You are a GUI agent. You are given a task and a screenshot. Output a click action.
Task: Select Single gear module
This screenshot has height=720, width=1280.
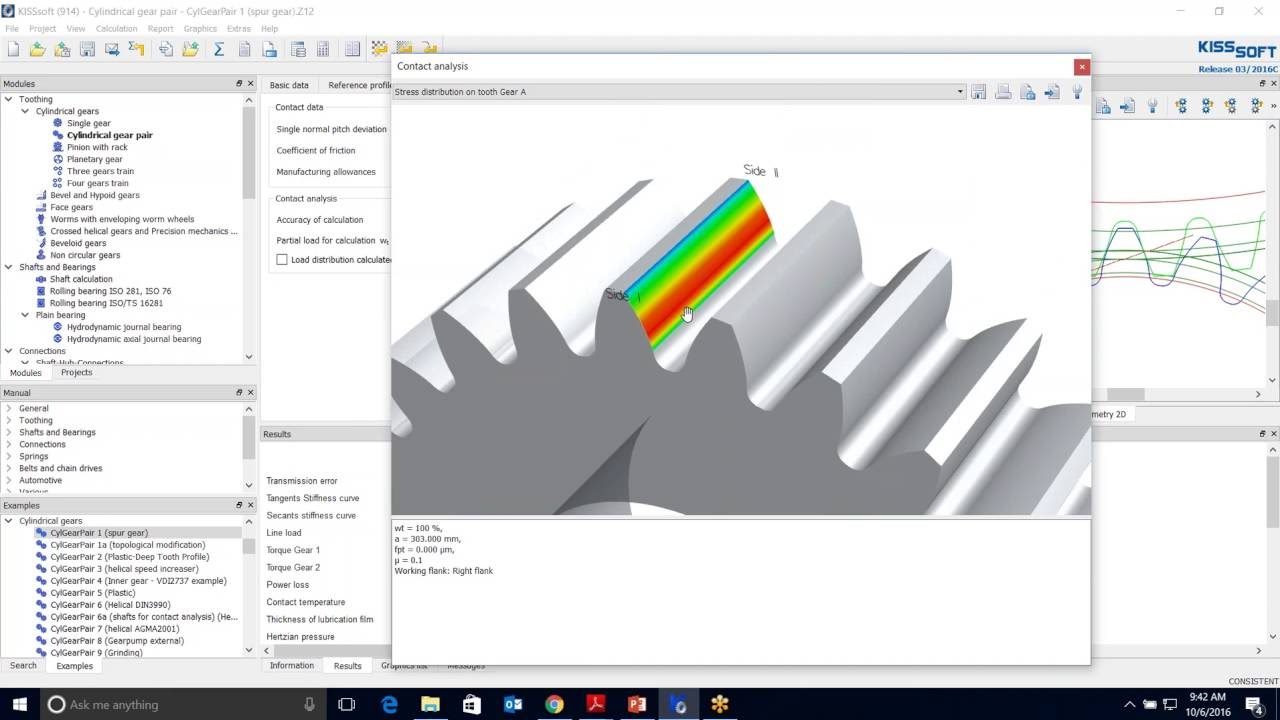tap(89, 123)
